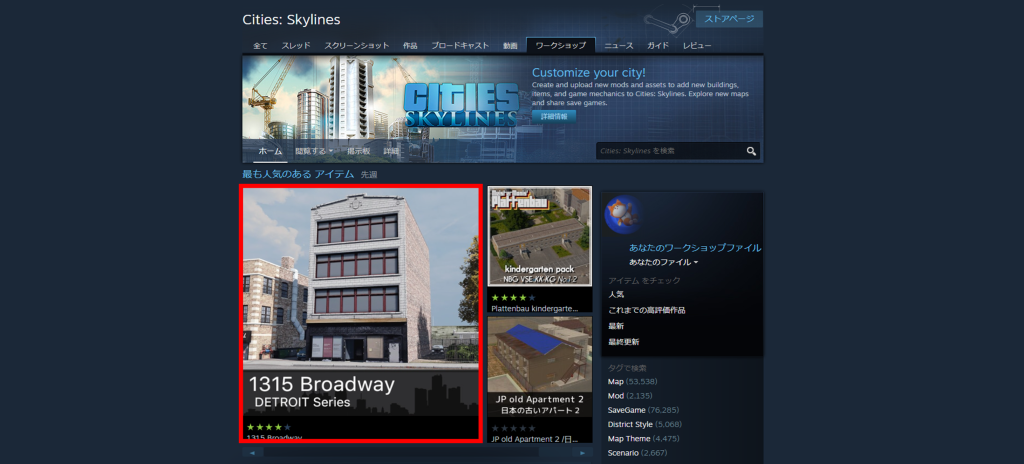Filter by the Map tag
This screenshot has height=464, width=1024.
click(x=616, y=382)
